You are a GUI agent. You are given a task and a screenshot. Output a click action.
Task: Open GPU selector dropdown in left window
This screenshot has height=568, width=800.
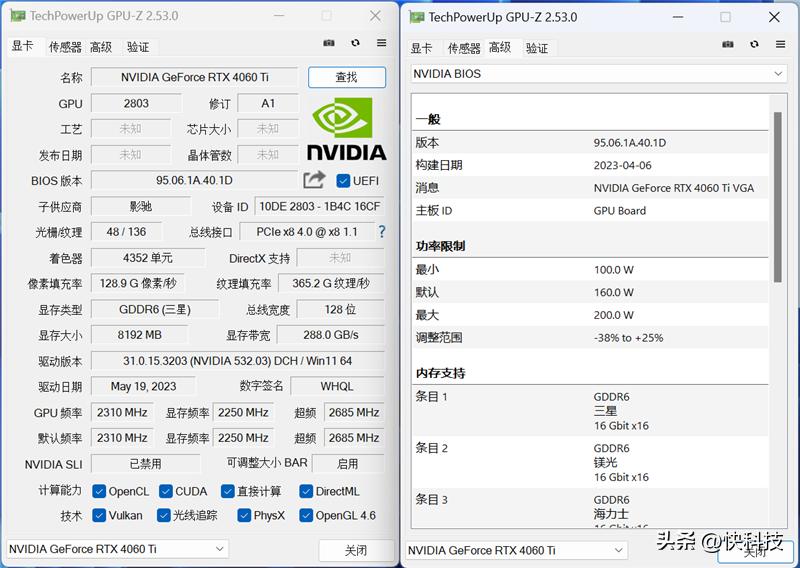tap(117, 549)
